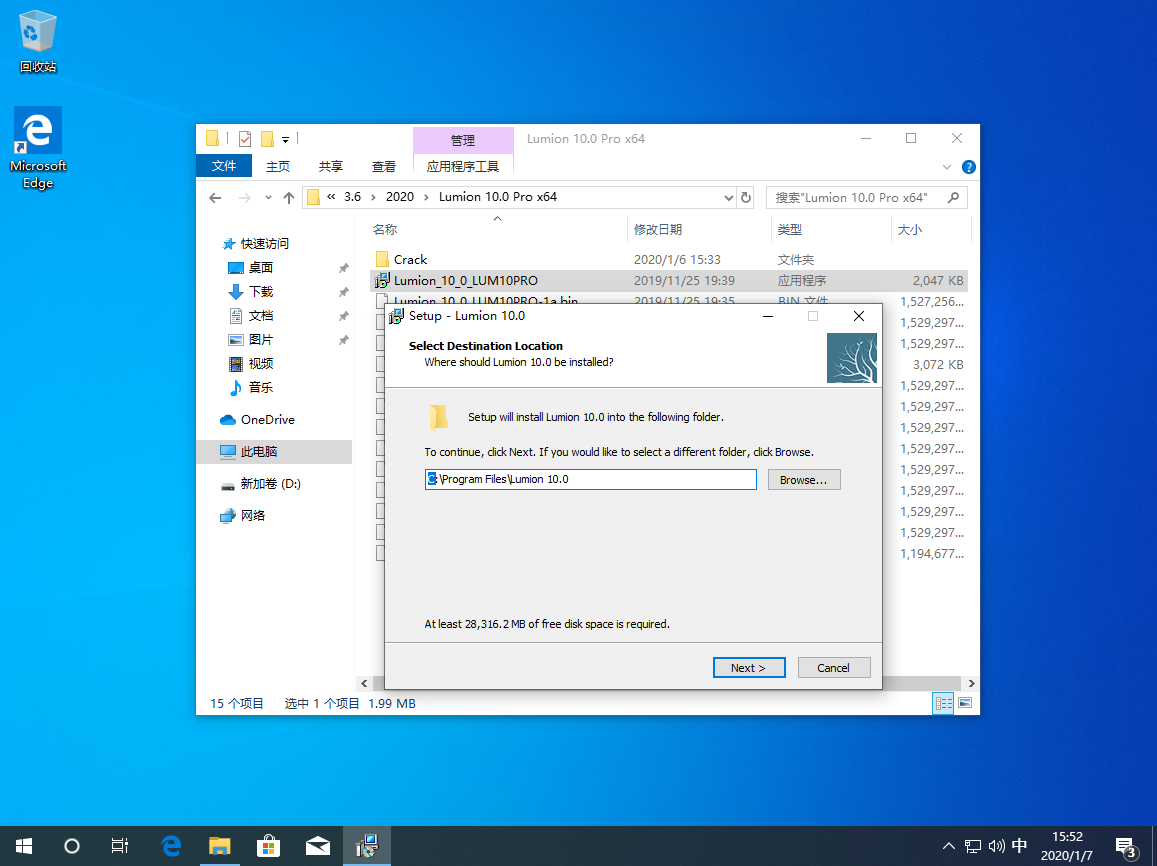Open the 应用程序工具 ribbon tab
The image size is (1157, 866).
point(463,167)
